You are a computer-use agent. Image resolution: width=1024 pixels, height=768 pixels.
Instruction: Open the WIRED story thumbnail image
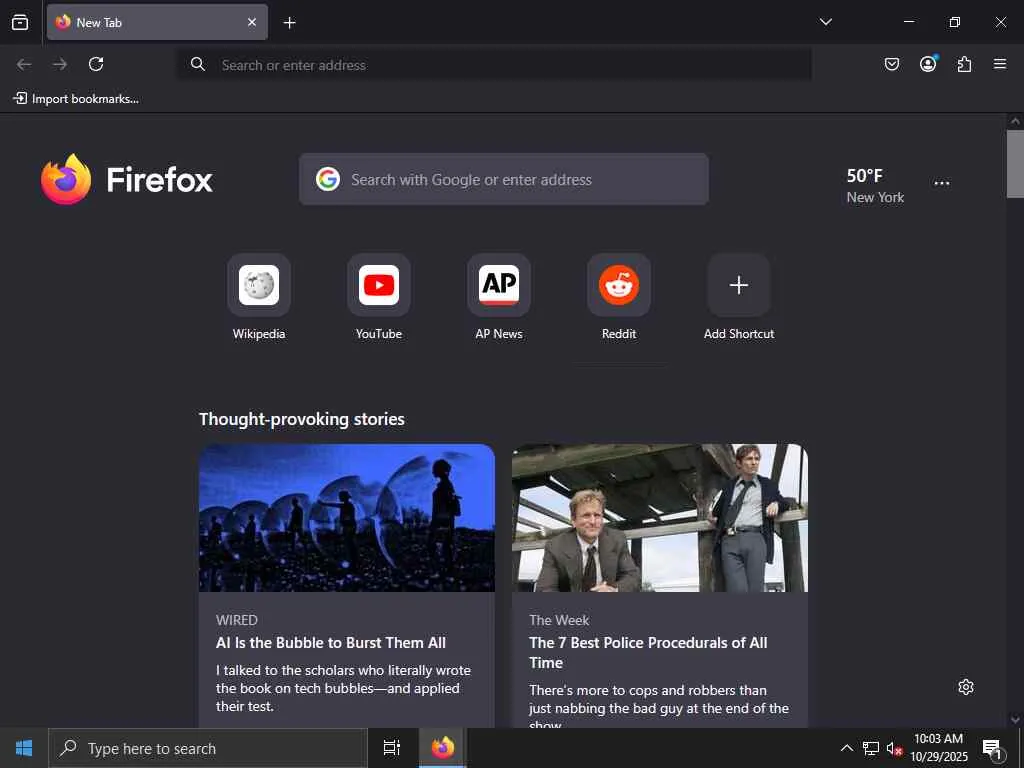tap(347, 518)
